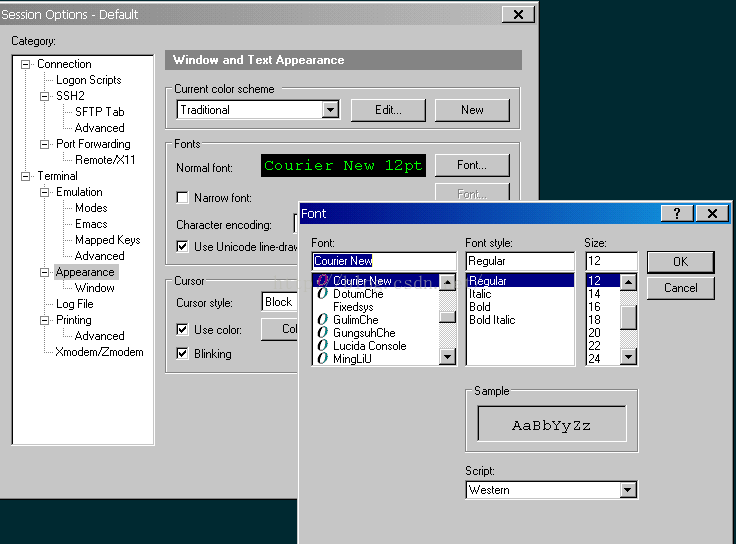Toggle the Use color checkbox
Viewport: 736px width, 544px height.
[182, 329]
